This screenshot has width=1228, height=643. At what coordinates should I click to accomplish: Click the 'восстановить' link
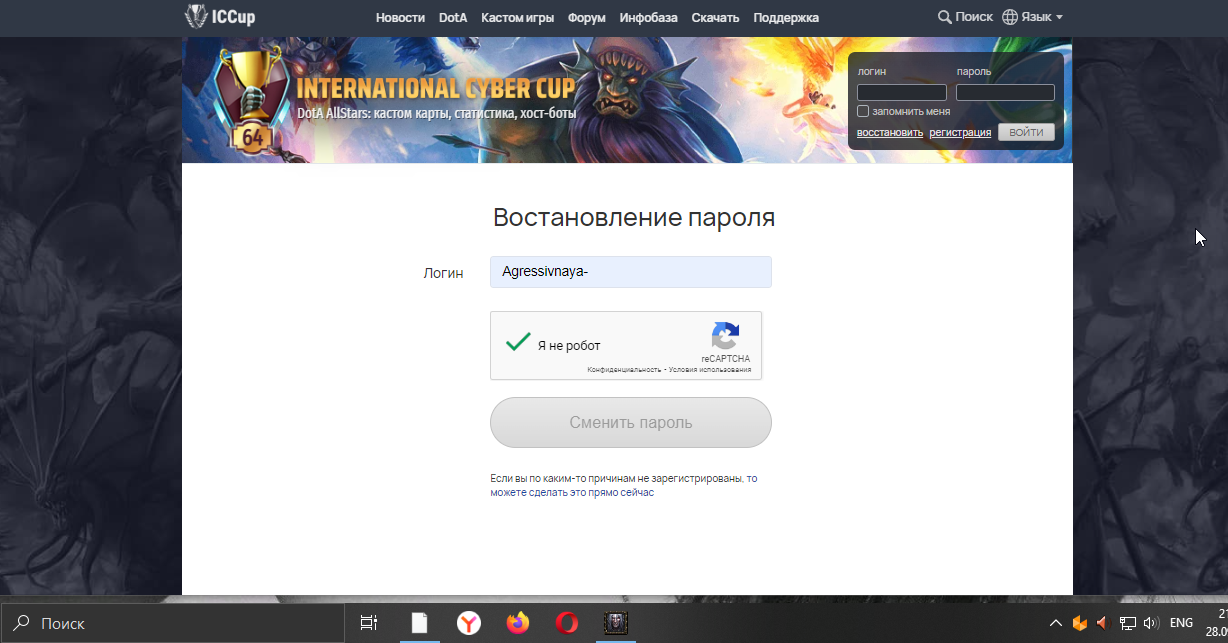[890, 132]
